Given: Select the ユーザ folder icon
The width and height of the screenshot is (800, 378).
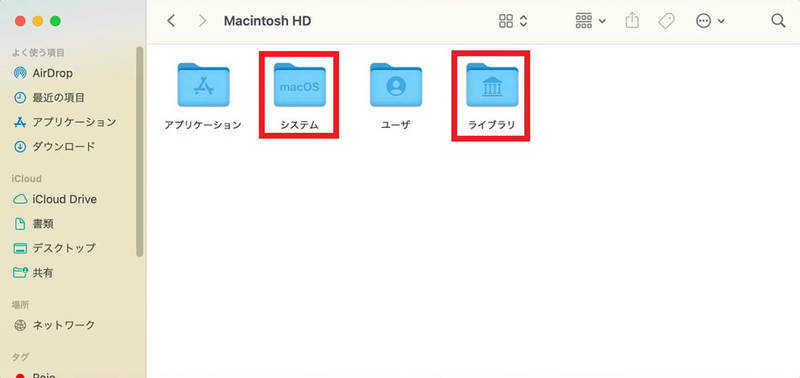Looking at the screenshot, I should tap(396, 84).
